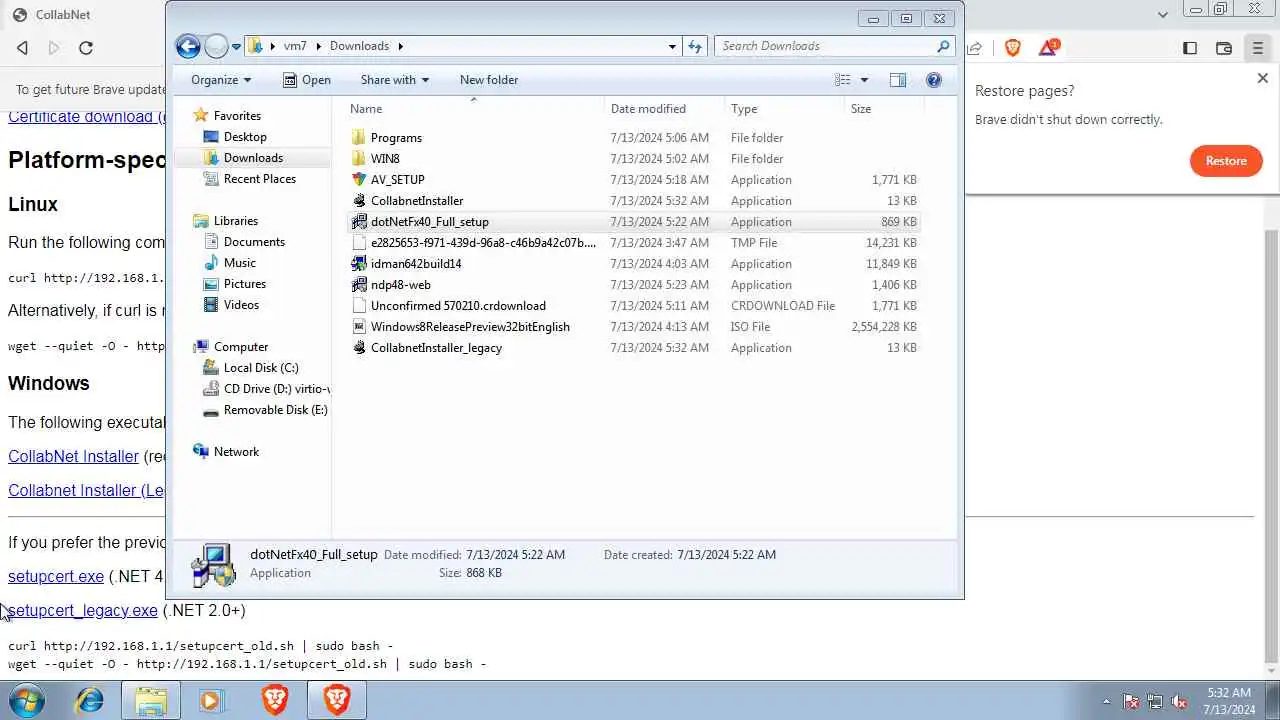Click the Brave Rewards triangle icon
This screenshot has width=1280, height=720.
pos(1048,47)
